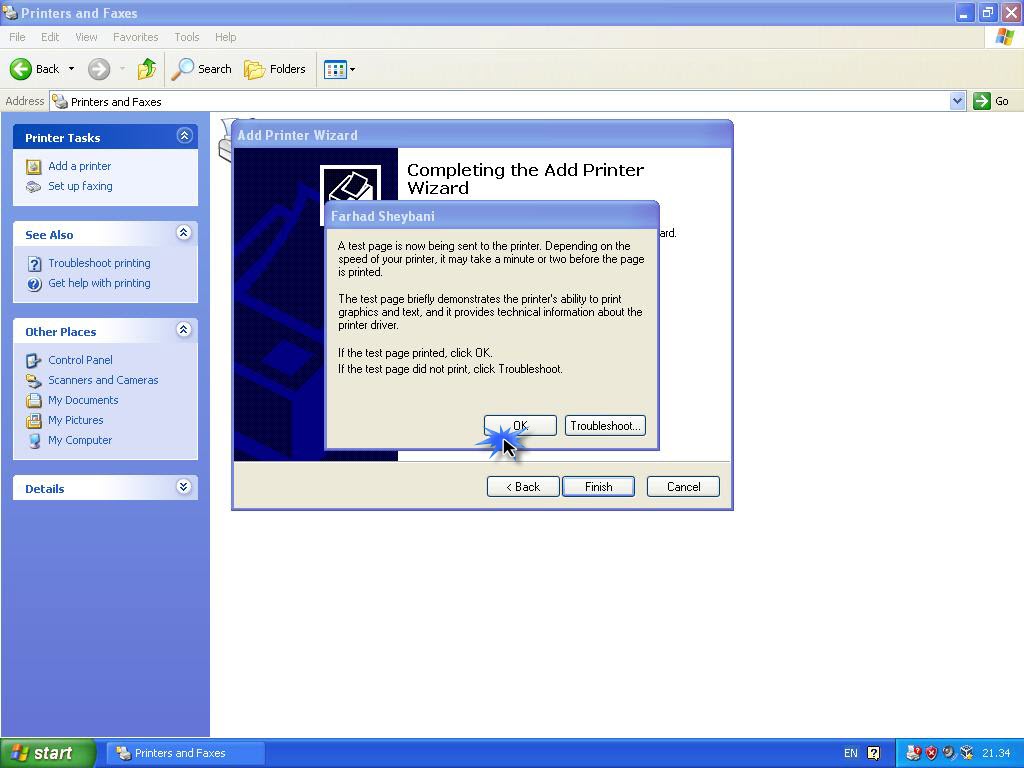Viewport: 1024px width, 768px height.
Task: Click the Scanners and Cameras icon
Action: point(34,380)
